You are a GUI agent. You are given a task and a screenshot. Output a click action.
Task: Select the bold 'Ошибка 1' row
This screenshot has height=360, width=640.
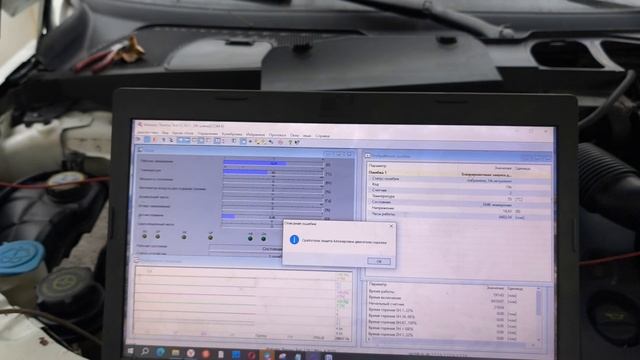pos(459,173)
